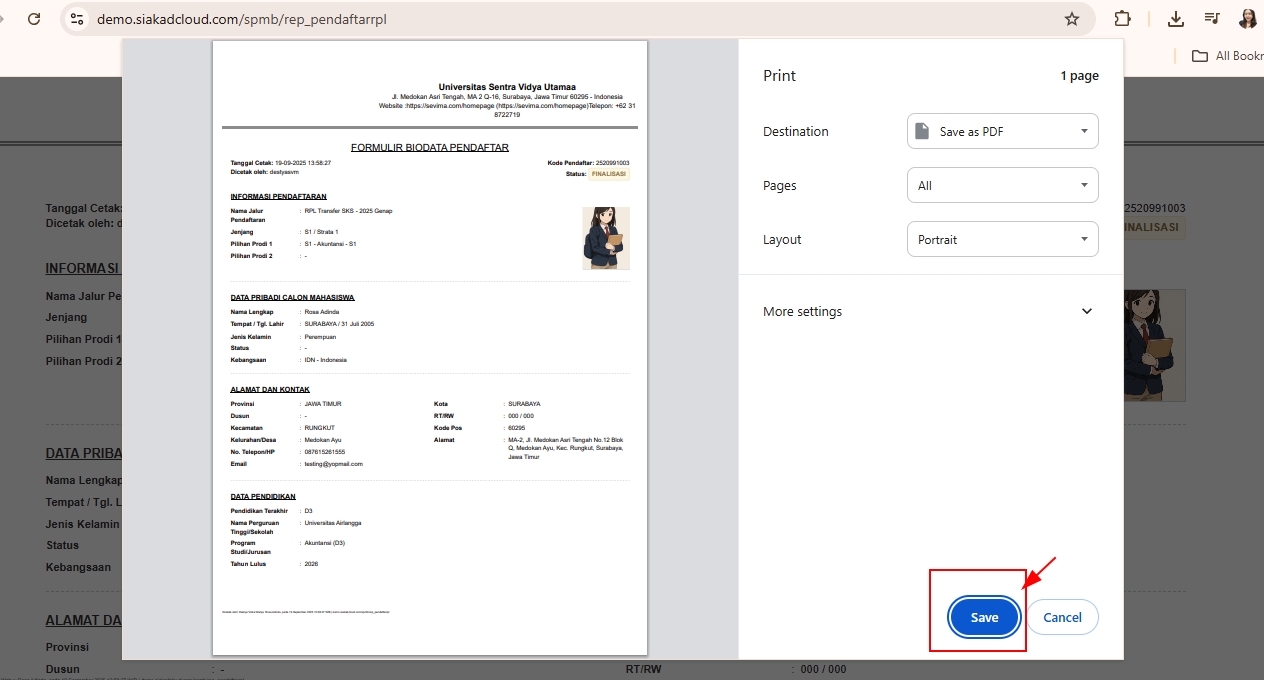Viewport: 1264px width, 680px height.
Task: Bookmark this page with the star icon
Action: (x=1072, y=19)
